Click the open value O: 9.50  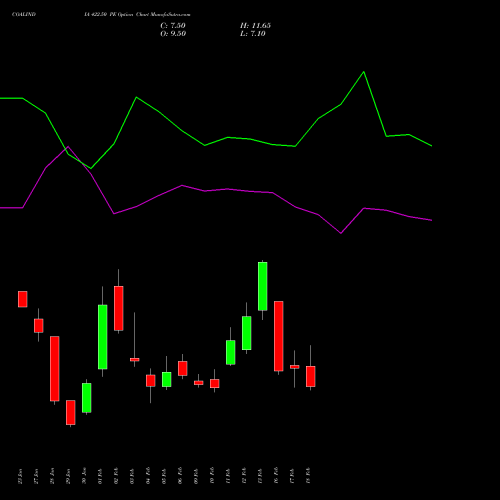[173, 34]
